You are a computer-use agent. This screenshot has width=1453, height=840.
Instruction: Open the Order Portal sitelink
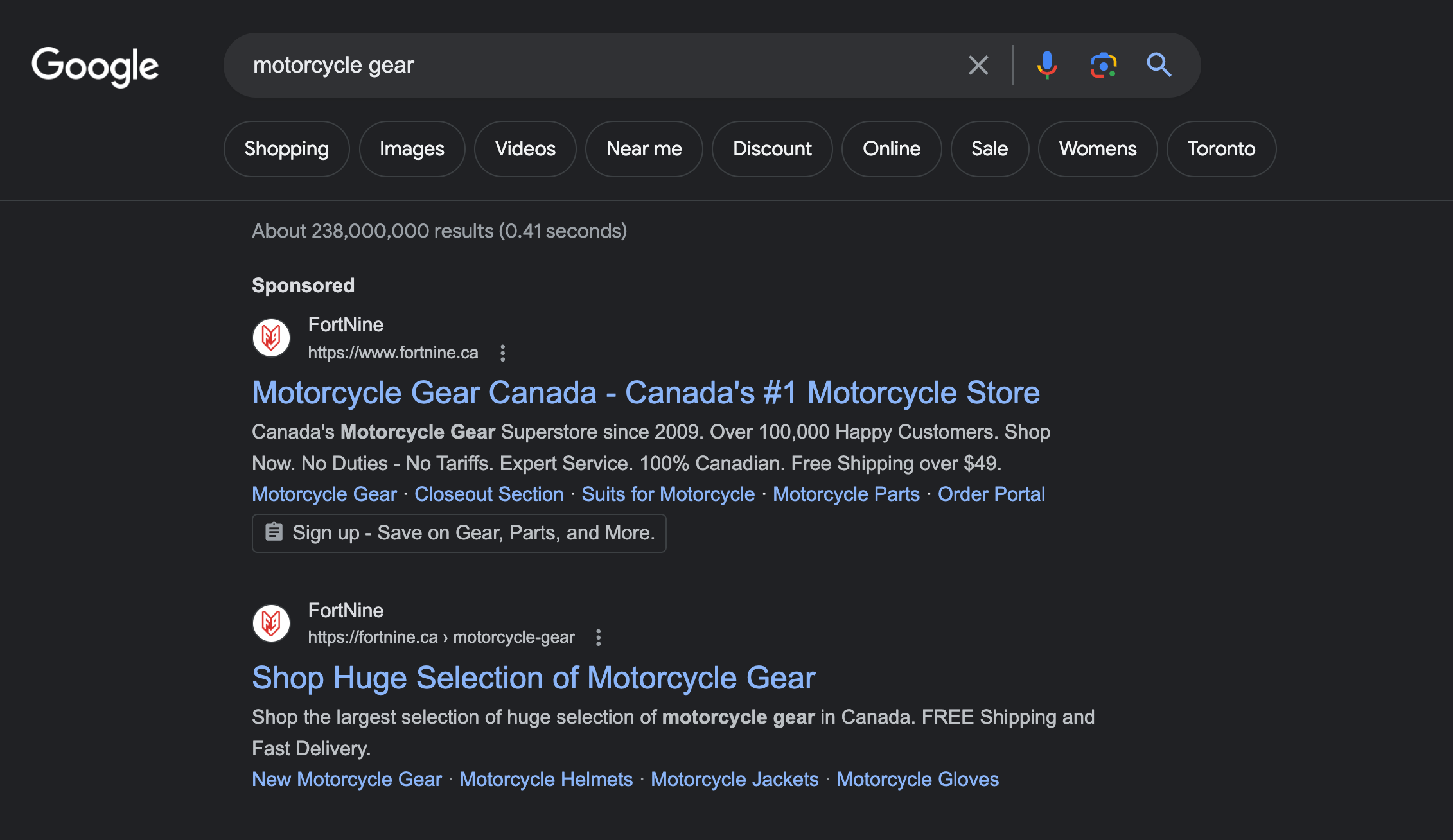pyautogui.click(x=991, y=494)
